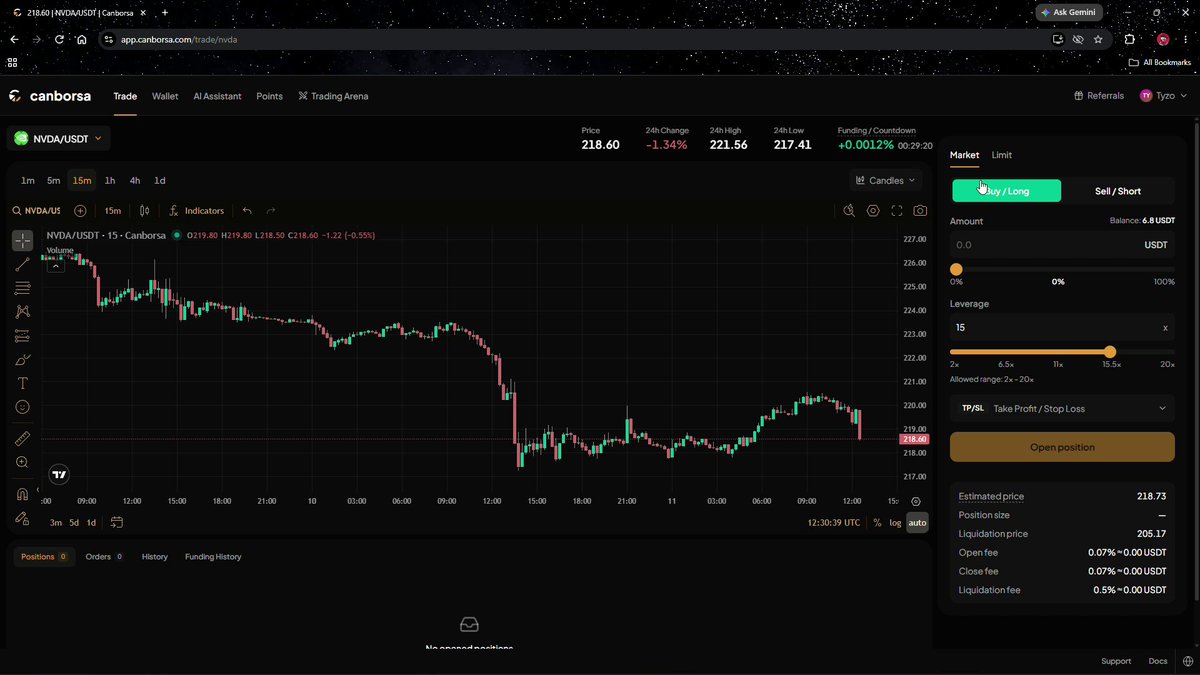Screen dimensions: 1200x675
Task: Toggle auto scale on chart
Action: pos(917,522)
